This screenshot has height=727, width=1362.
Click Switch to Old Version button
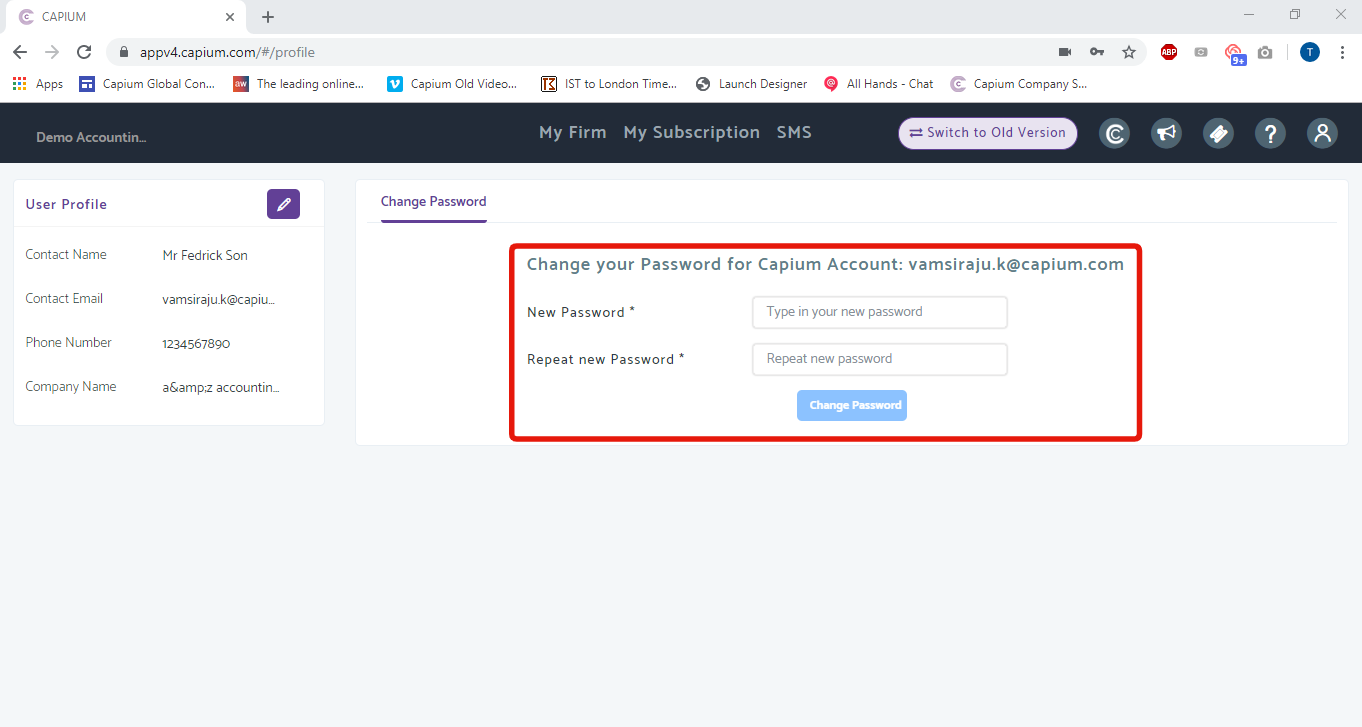pos(988,133)
